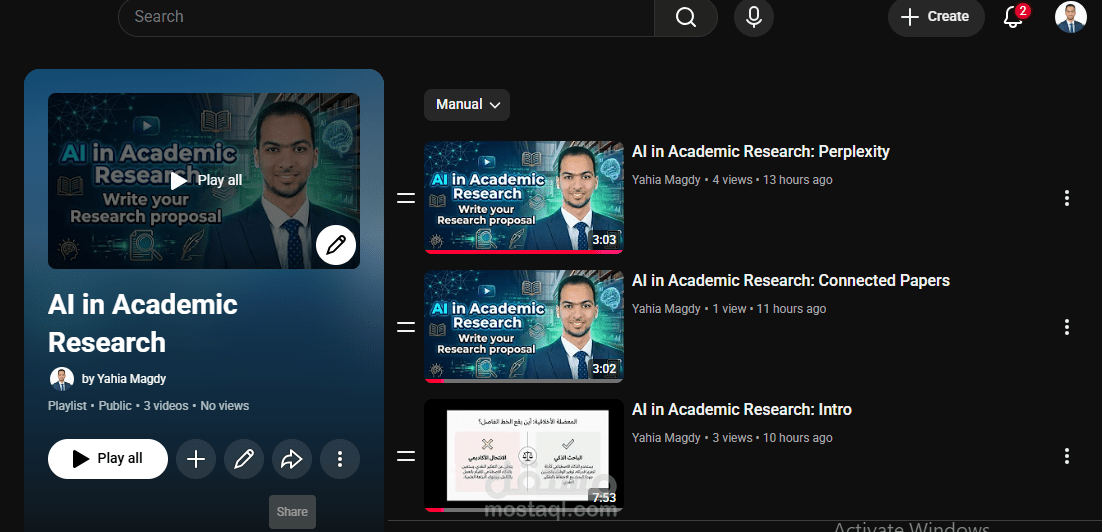The image size is (1102, 532).
Task: Click Play all on playlist cover
Action: 206,181
